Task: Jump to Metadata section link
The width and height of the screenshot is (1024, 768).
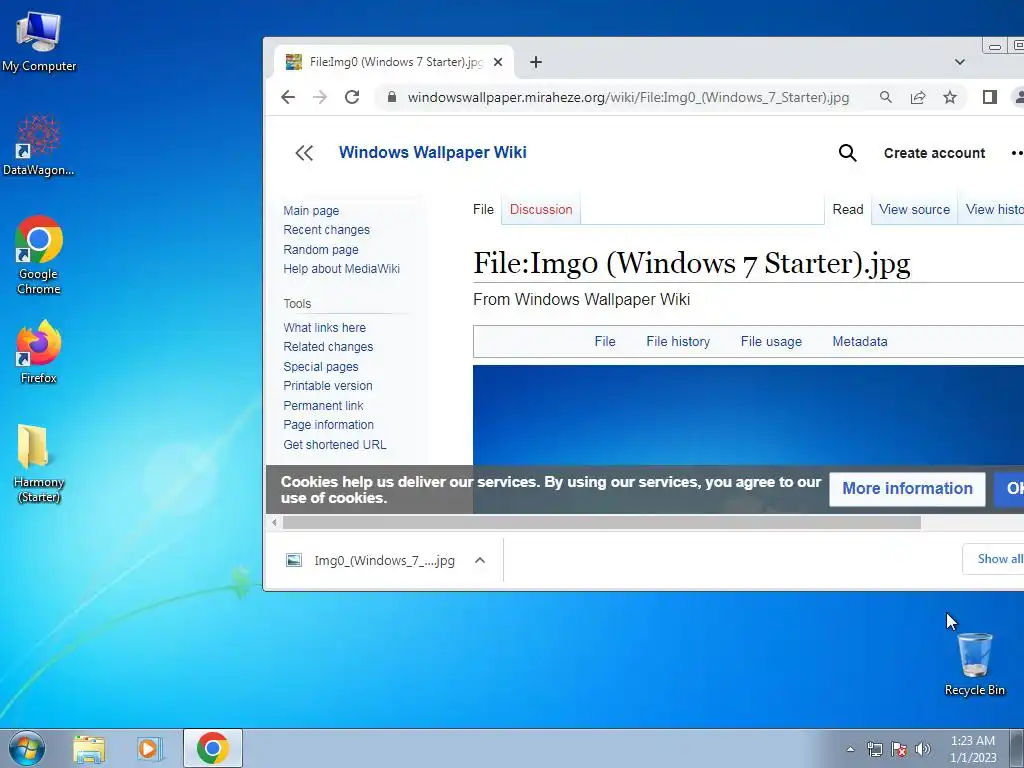Action: (x=859, y=342)
